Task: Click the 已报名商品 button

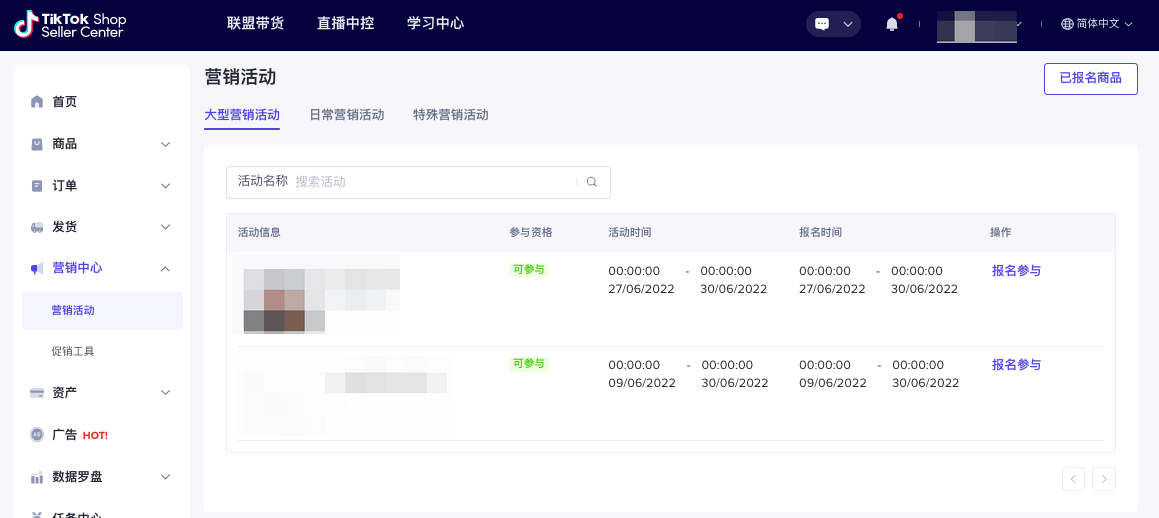Action: [1090, 79]
